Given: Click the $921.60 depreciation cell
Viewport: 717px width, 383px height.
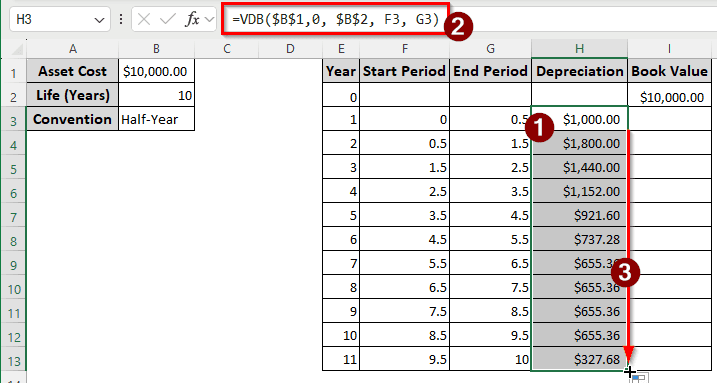Looking at the screenshot, I should coord(579,215).
